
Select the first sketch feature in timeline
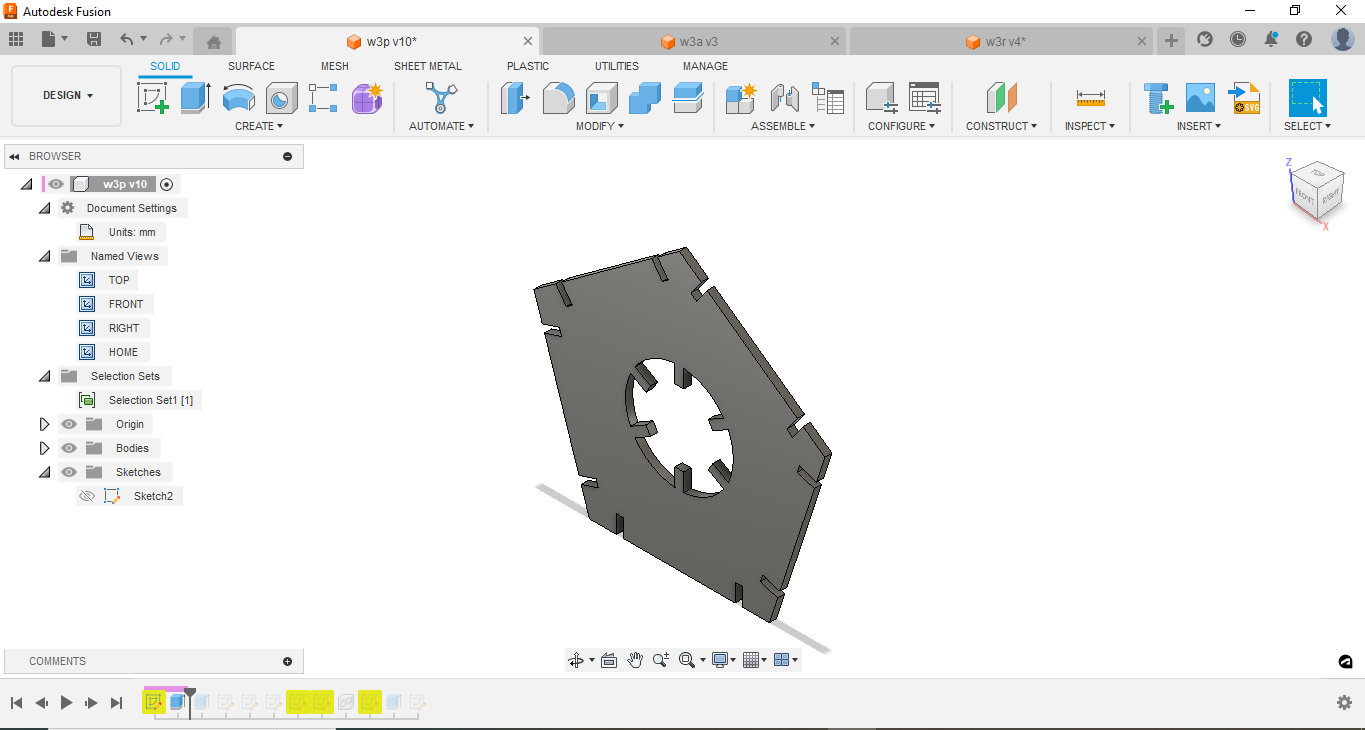point(153,702)
